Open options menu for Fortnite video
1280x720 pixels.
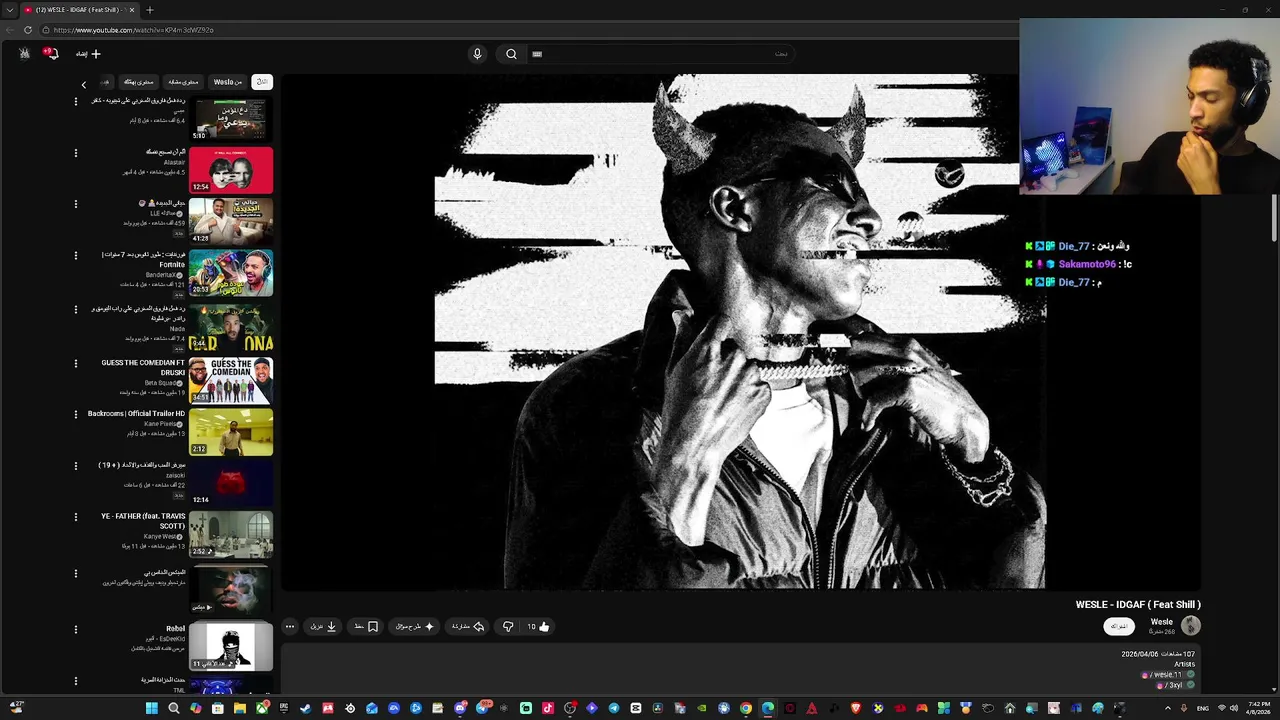coord(75,255)
